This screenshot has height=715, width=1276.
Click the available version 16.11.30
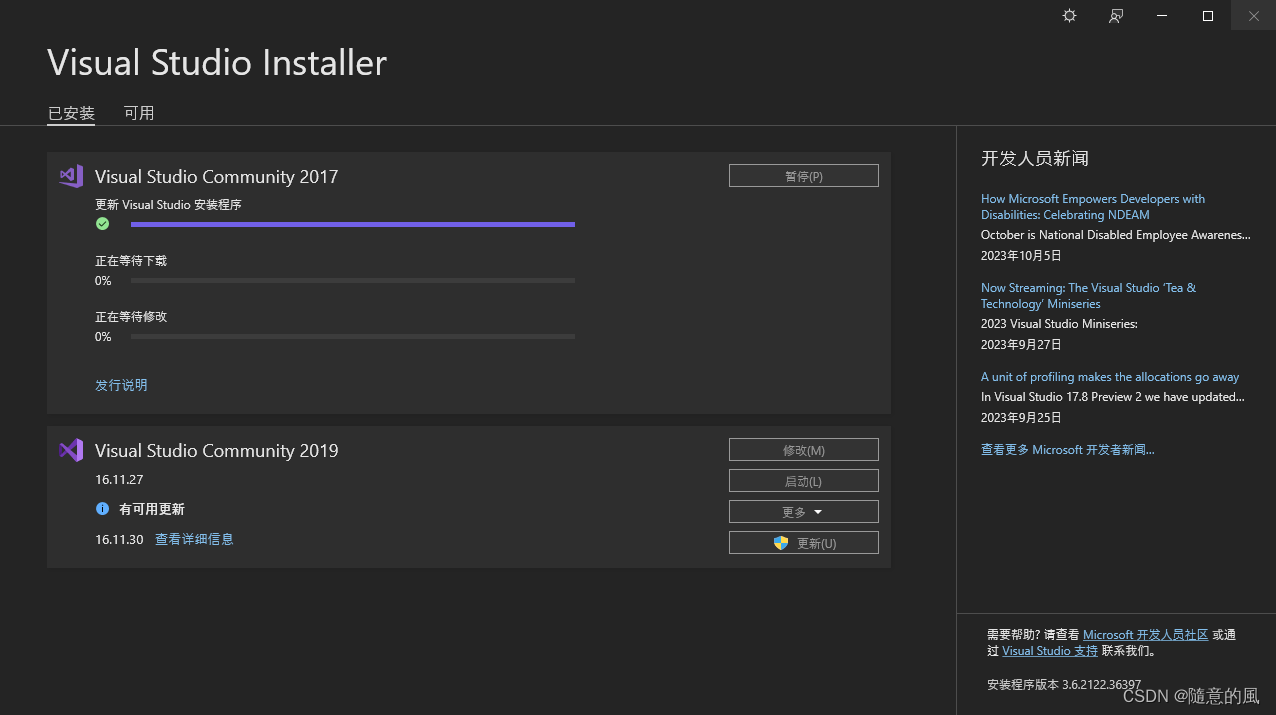coord(119,539)
